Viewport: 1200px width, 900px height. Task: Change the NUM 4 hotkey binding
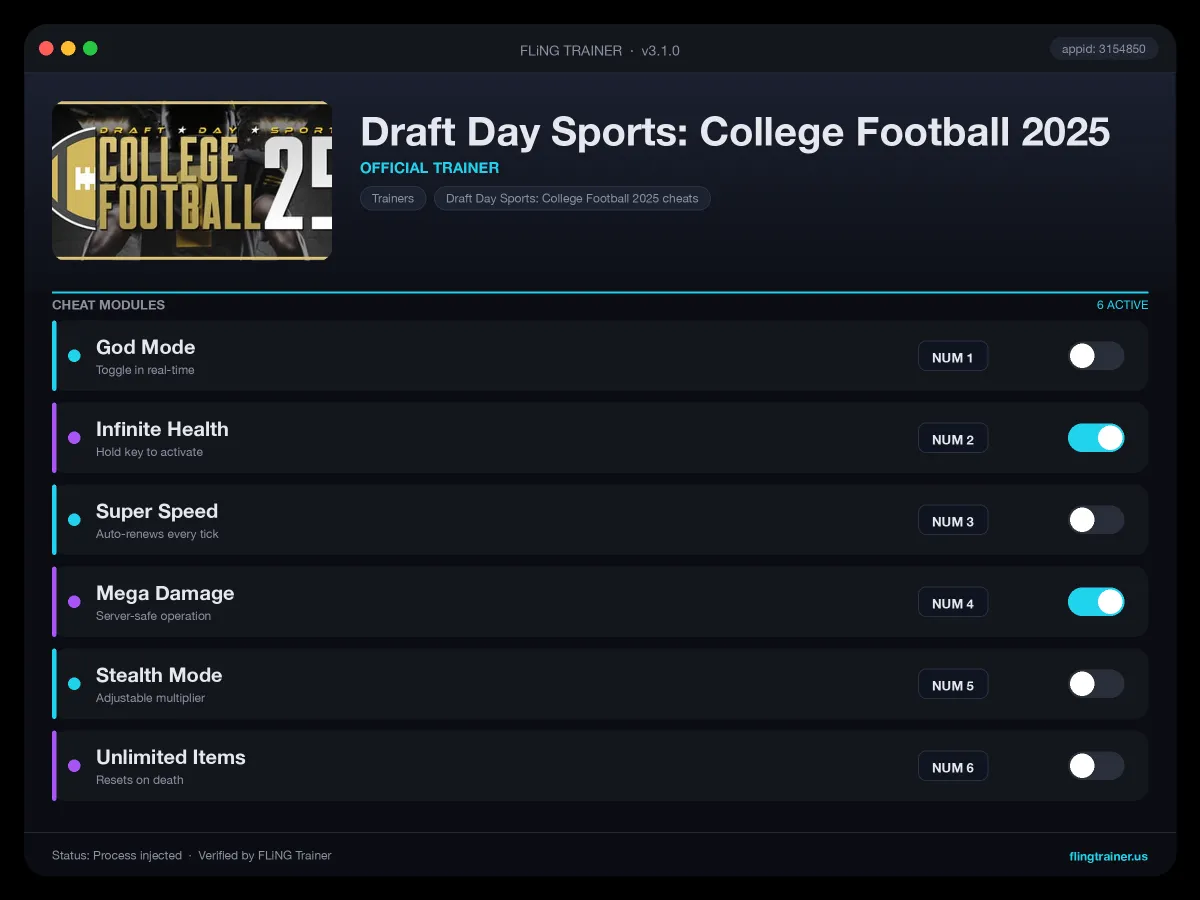(953, 603)
